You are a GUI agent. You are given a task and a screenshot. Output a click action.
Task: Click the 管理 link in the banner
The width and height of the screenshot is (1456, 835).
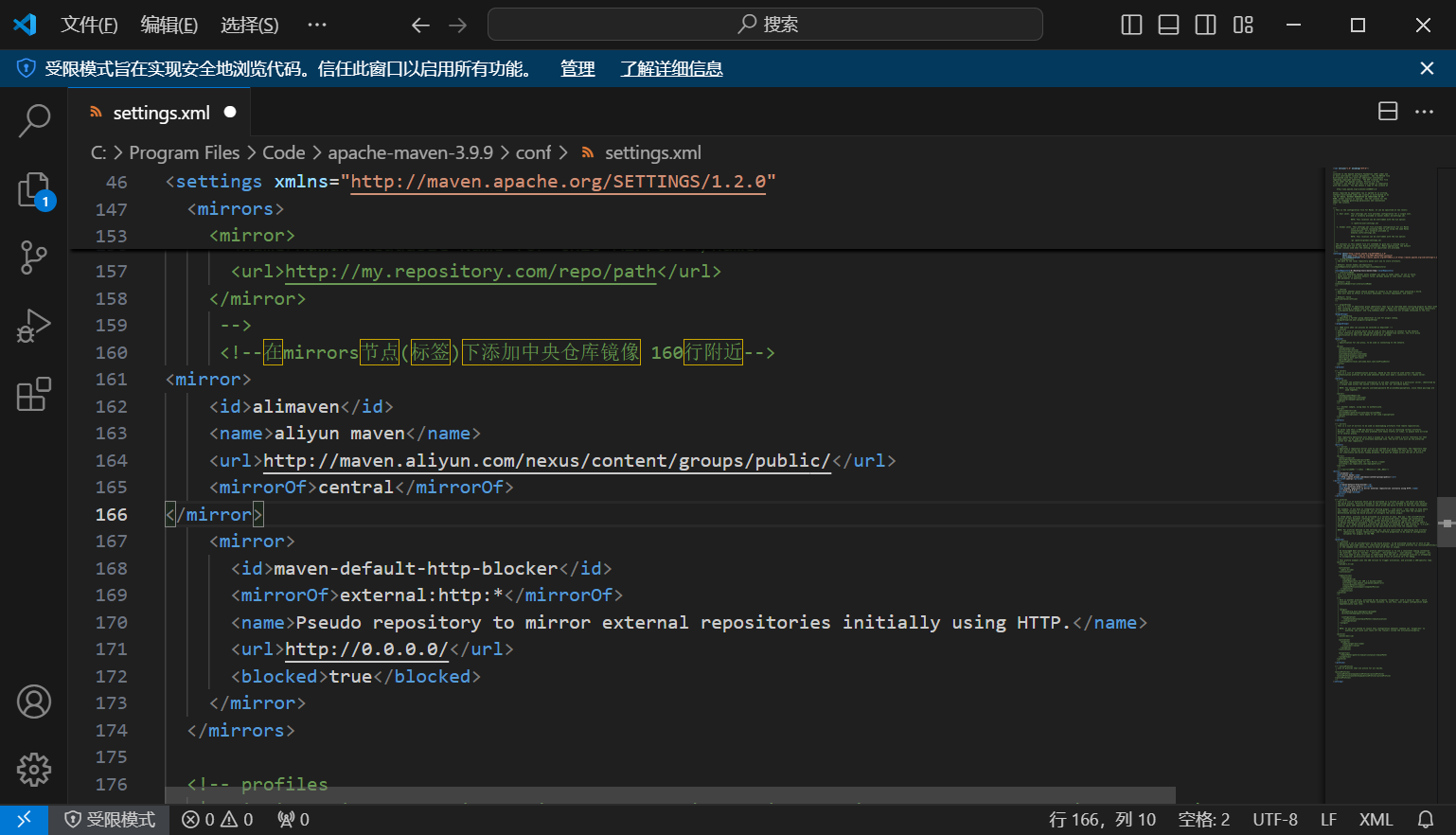(x=577, y=68)
